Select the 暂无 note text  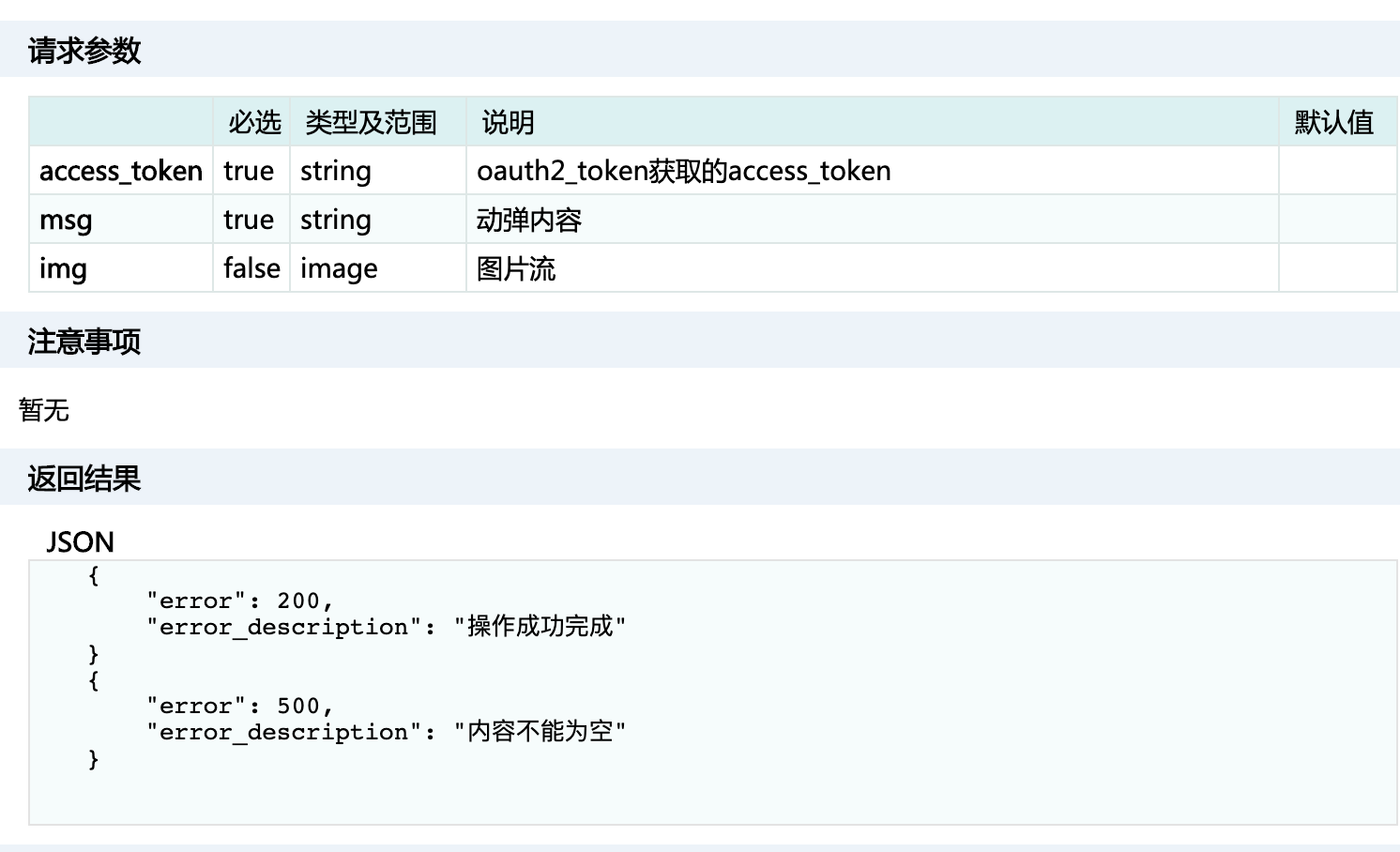(44, 410)
